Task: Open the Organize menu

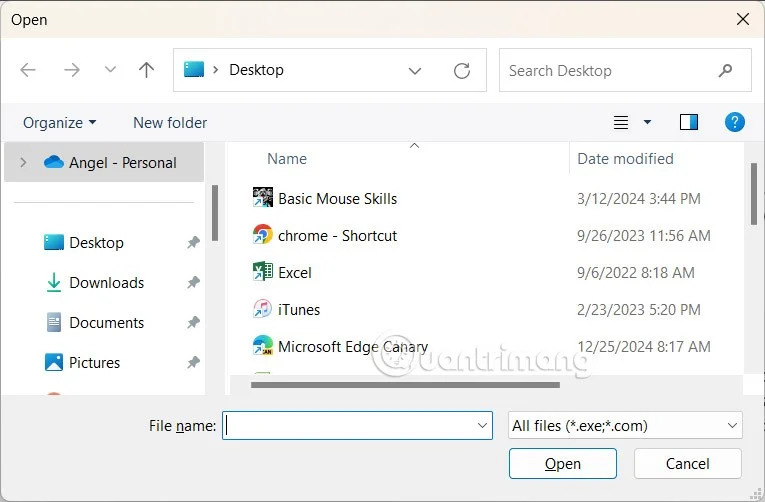Action: (x=60, y=122)
